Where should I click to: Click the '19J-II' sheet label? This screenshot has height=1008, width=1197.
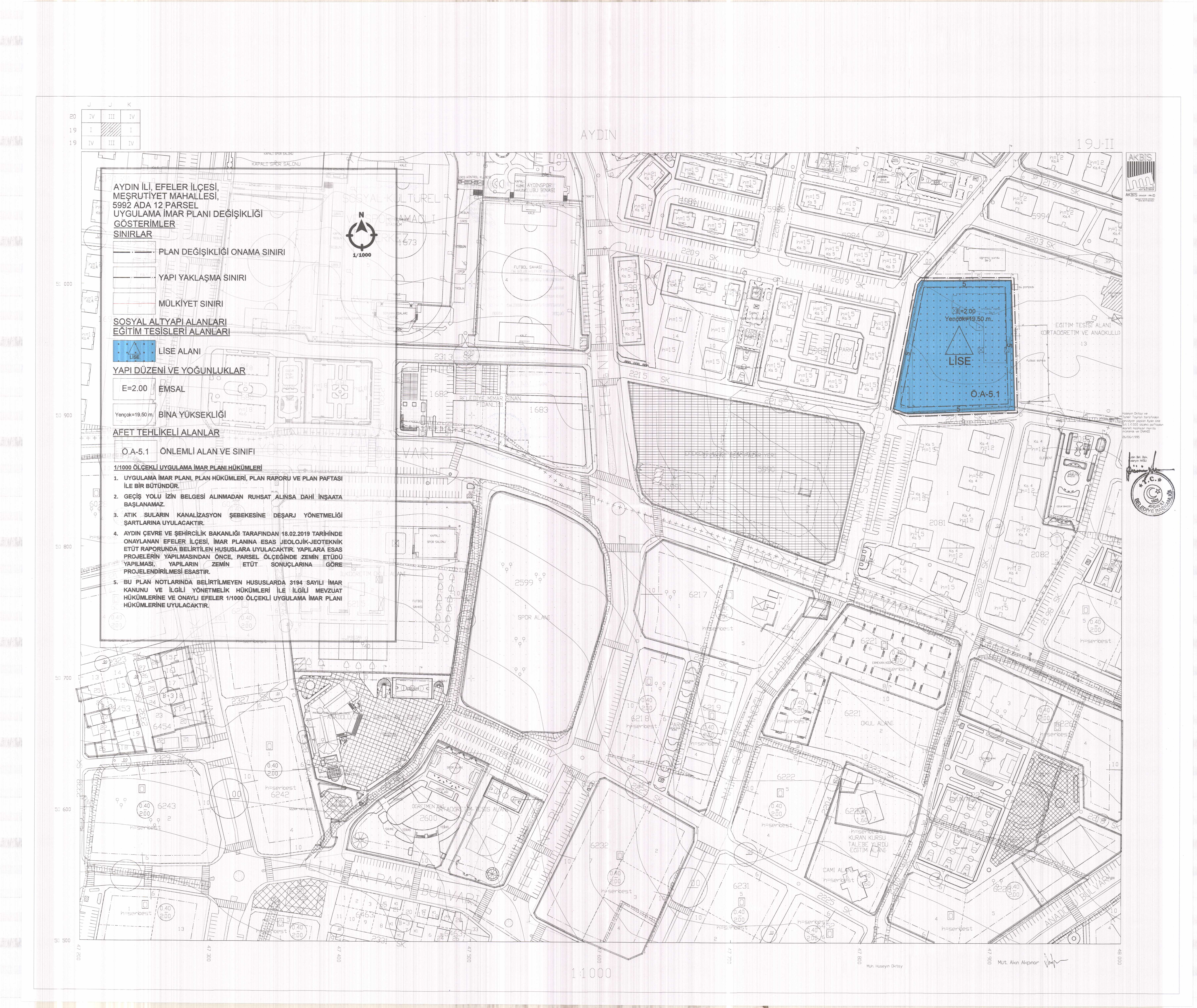pyautogui.click(x=1095, y=145)
